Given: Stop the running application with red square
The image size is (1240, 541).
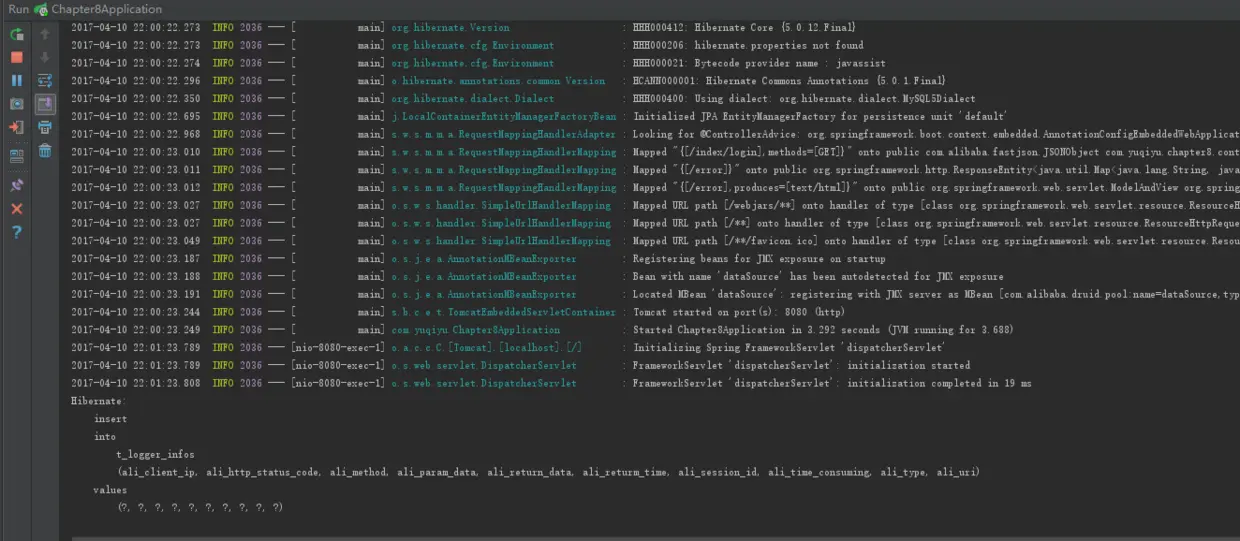Looking at the screenshot, I should (x=17, y=58).
